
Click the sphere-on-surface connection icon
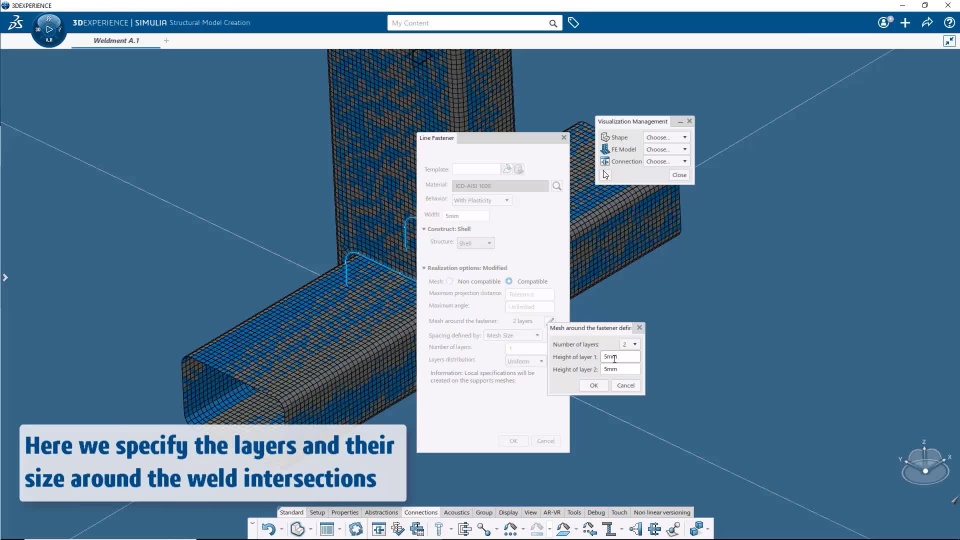pyautogui.click(x=672, y=529)
